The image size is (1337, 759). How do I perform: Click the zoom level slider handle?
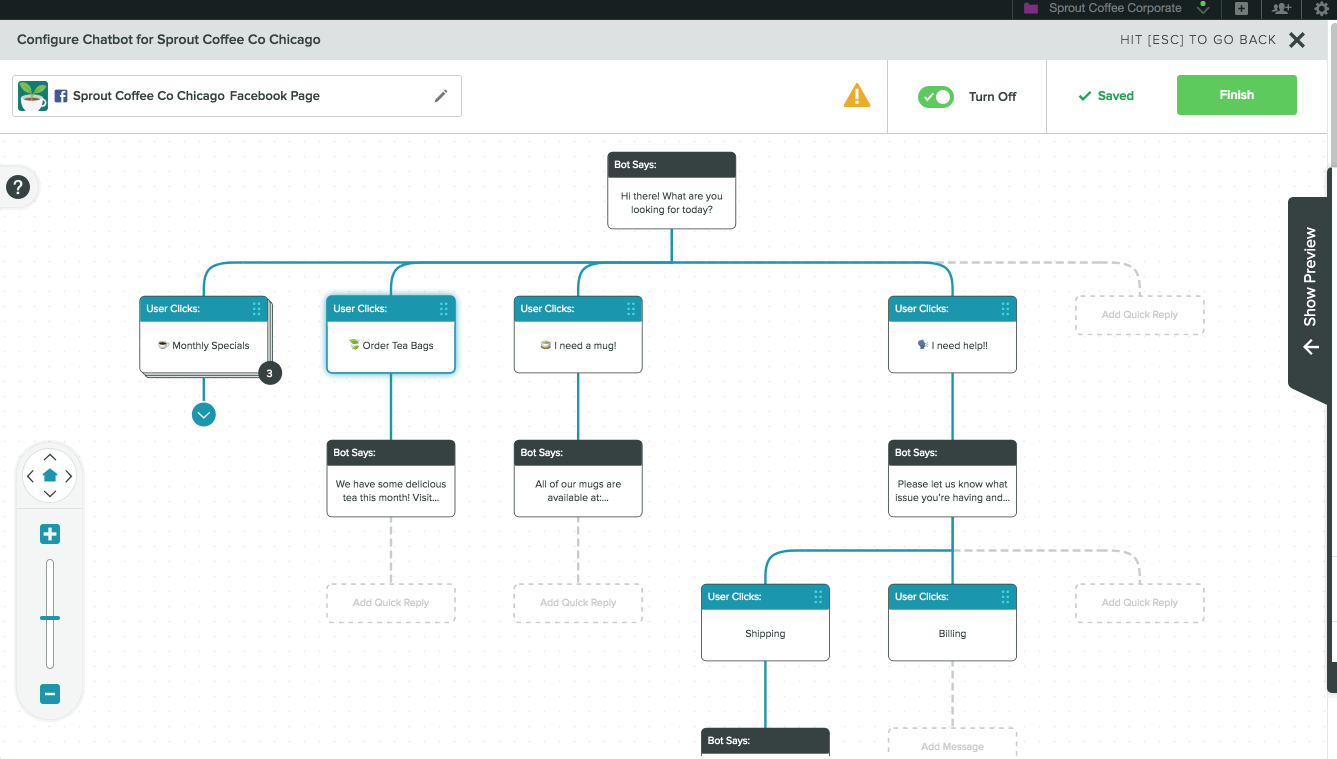(50, 618)
